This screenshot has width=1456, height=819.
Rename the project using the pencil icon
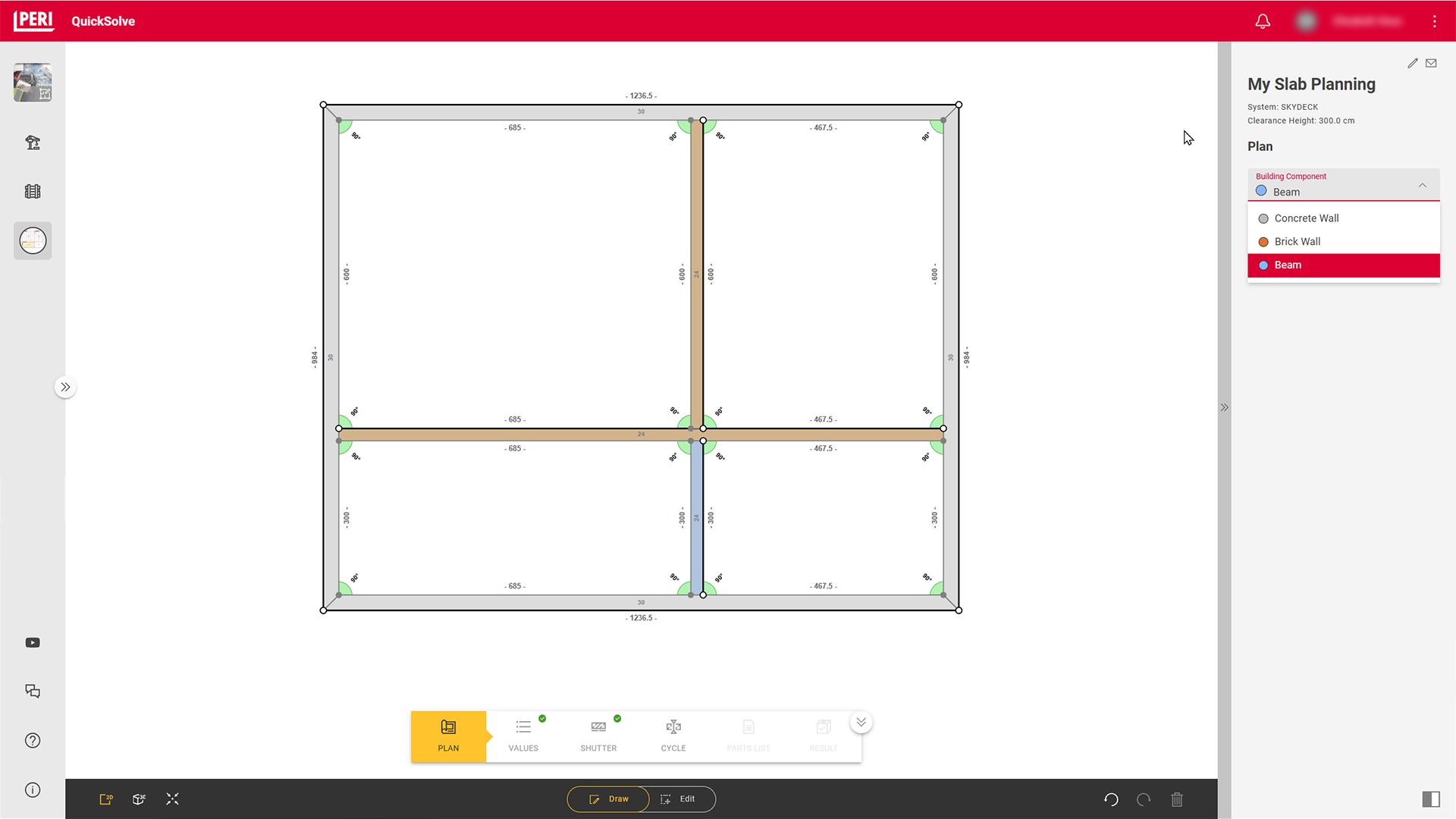click(x=1412, y=63)
